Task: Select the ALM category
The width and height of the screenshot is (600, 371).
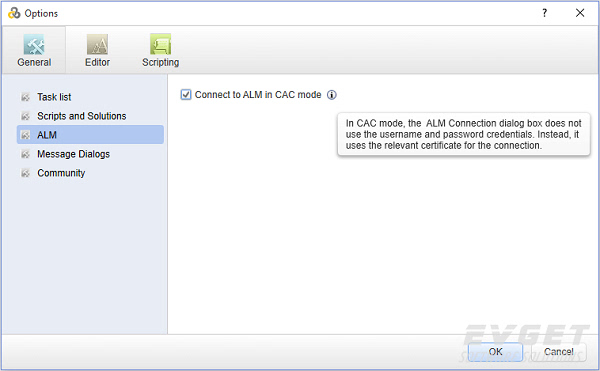Action: [90, 135]
